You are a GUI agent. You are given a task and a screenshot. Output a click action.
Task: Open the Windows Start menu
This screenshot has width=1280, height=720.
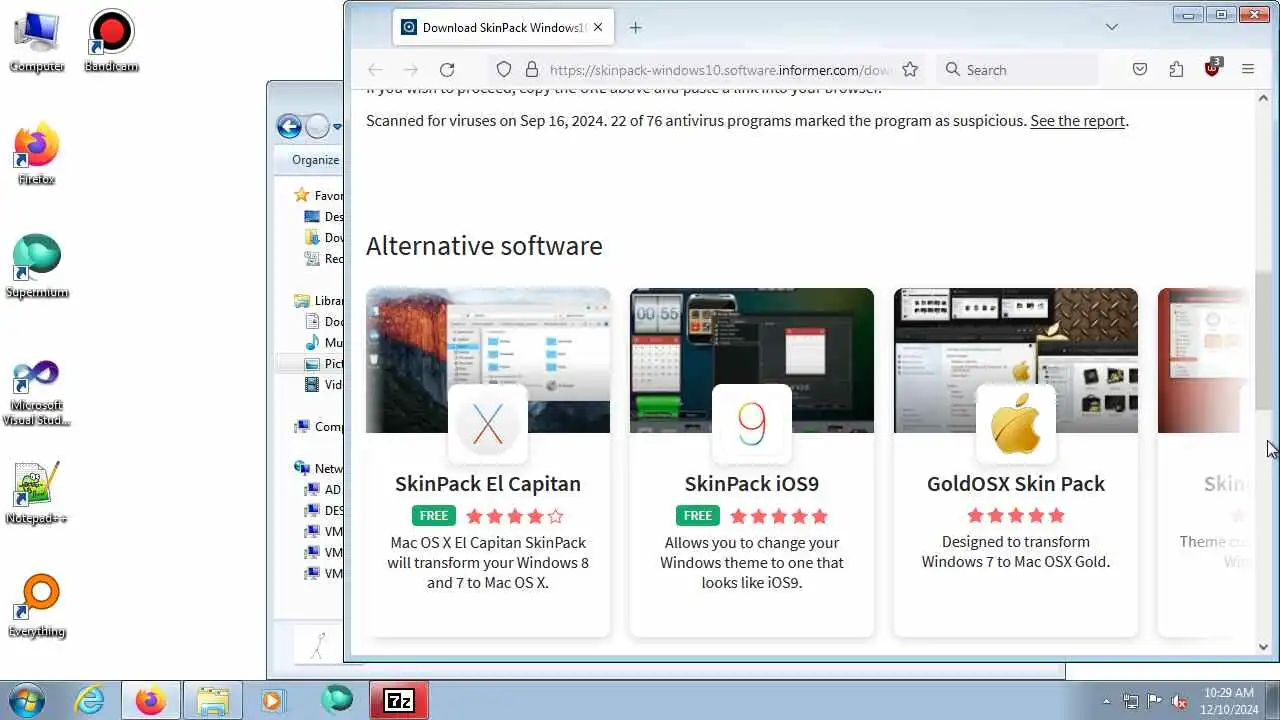tap(25, 700)
